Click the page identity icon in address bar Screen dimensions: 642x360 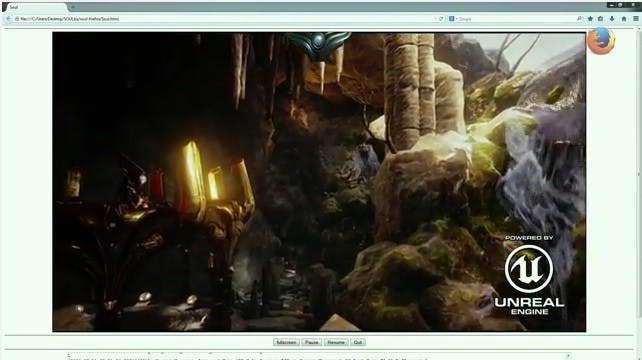coord(17,19)
